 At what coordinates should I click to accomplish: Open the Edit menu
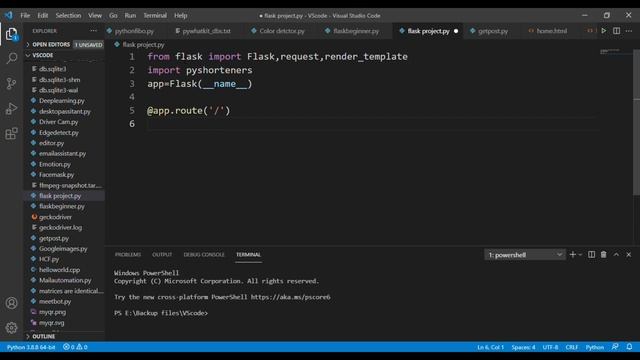point(43,16)
